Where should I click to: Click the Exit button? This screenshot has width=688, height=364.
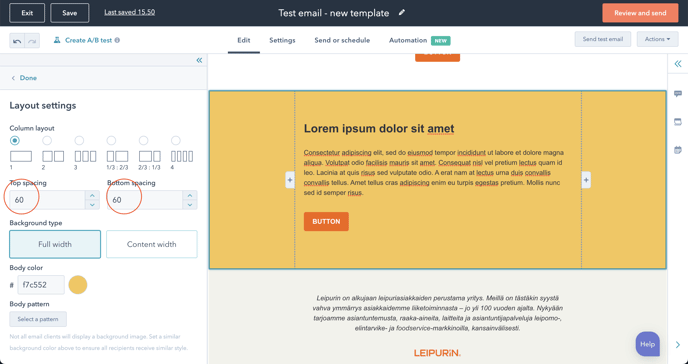tap(27, 13)
